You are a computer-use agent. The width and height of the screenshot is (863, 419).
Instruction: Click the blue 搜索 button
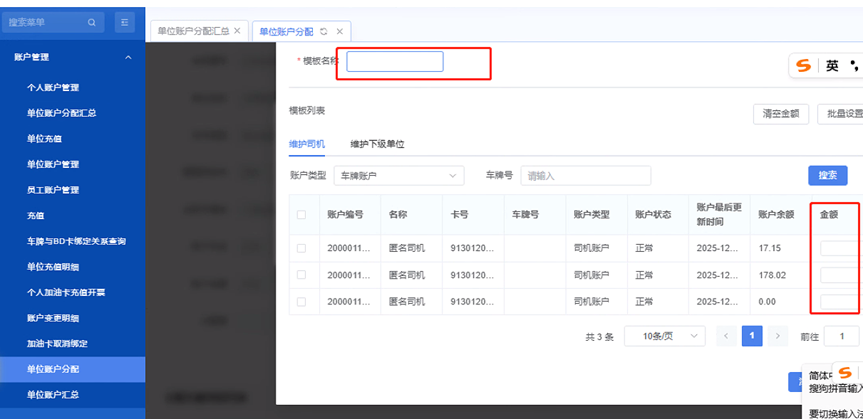tap(827, 175)
